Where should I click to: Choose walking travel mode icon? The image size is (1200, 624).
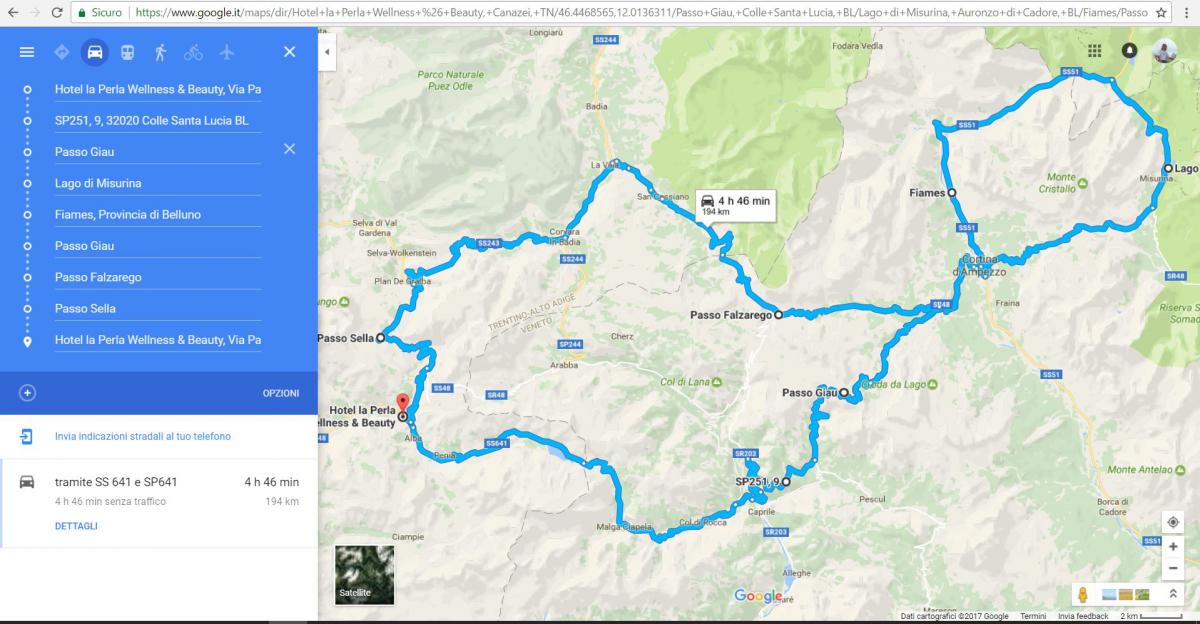[x=160, y=52]
